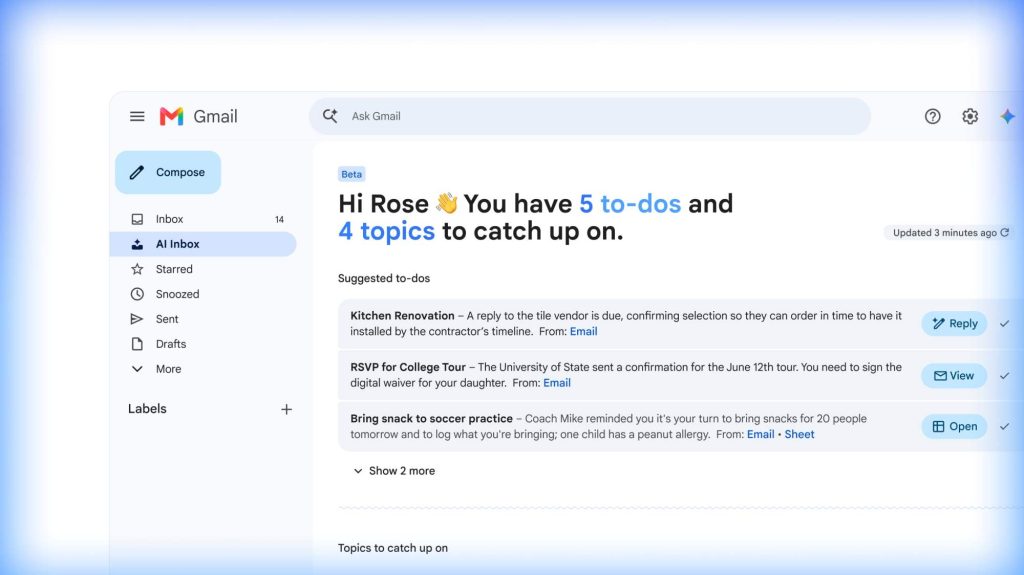This screenshot has width=1024, height=575.
Task: Open the Drafts folder
Action: [203, 344]
